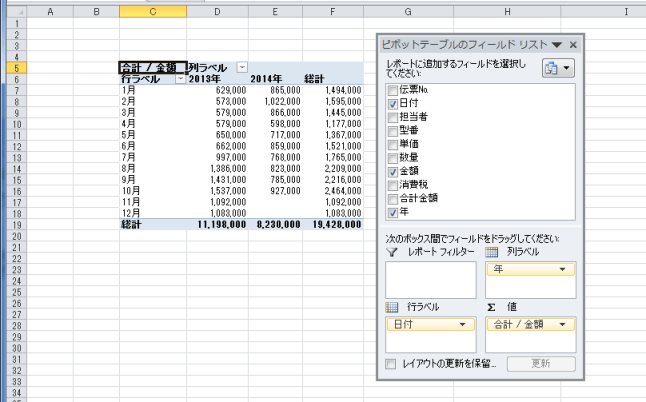The image size is (646, 402).
Task: Select column D header
Action: (219, 12)
